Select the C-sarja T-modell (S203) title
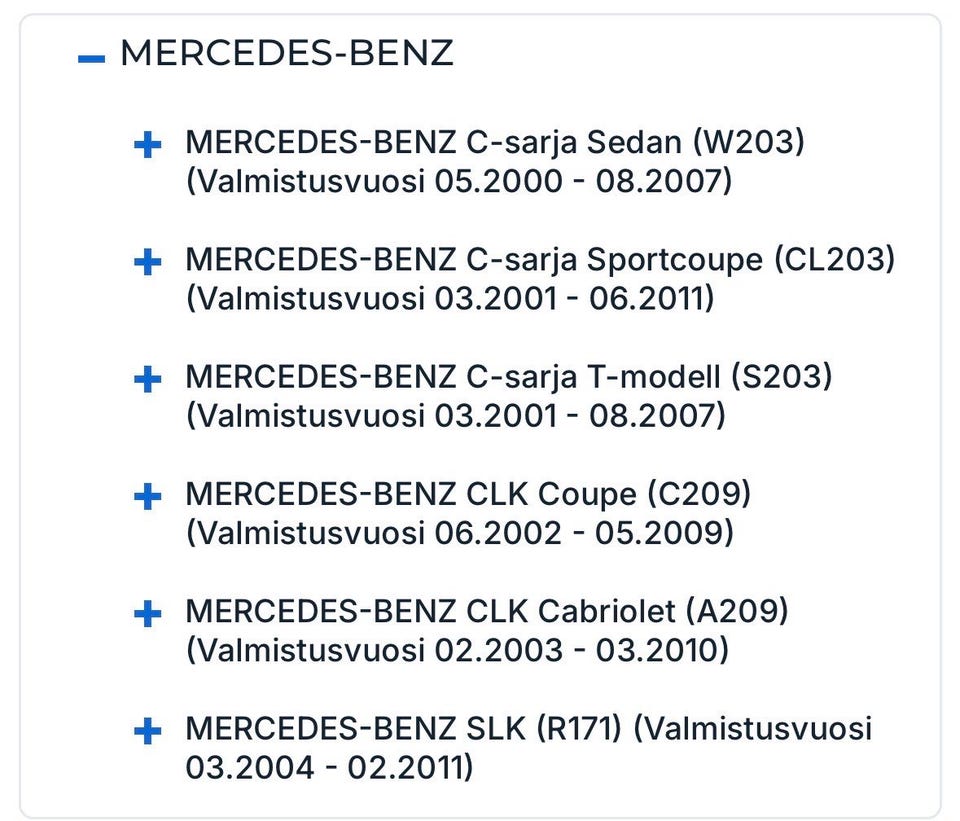 click(508, 377)
